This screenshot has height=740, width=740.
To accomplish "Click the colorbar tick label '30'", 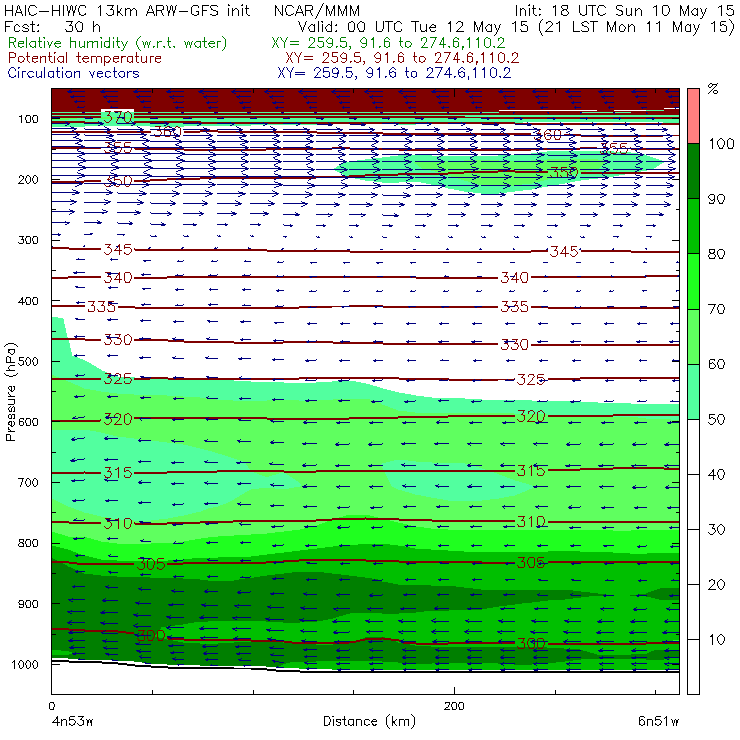I will (716, 530).
